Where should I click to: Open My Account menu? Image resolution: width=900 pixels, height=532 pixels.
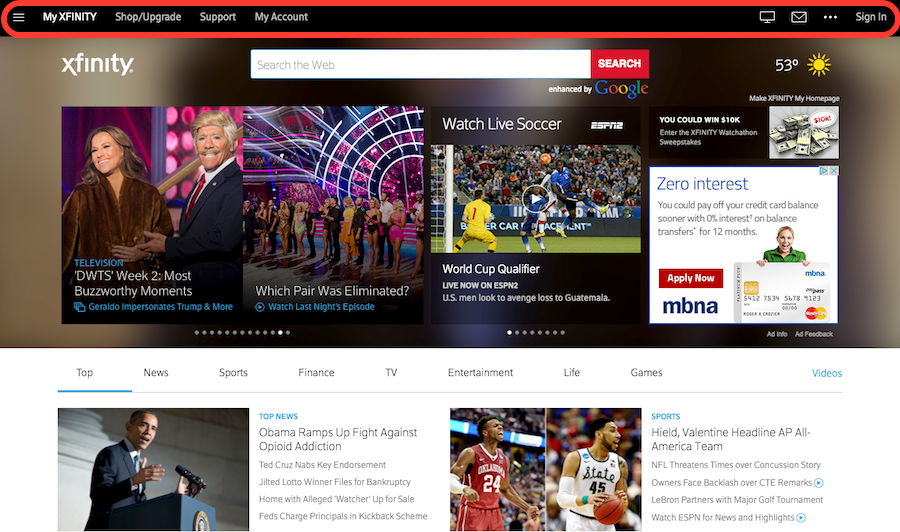click(281, 17)
